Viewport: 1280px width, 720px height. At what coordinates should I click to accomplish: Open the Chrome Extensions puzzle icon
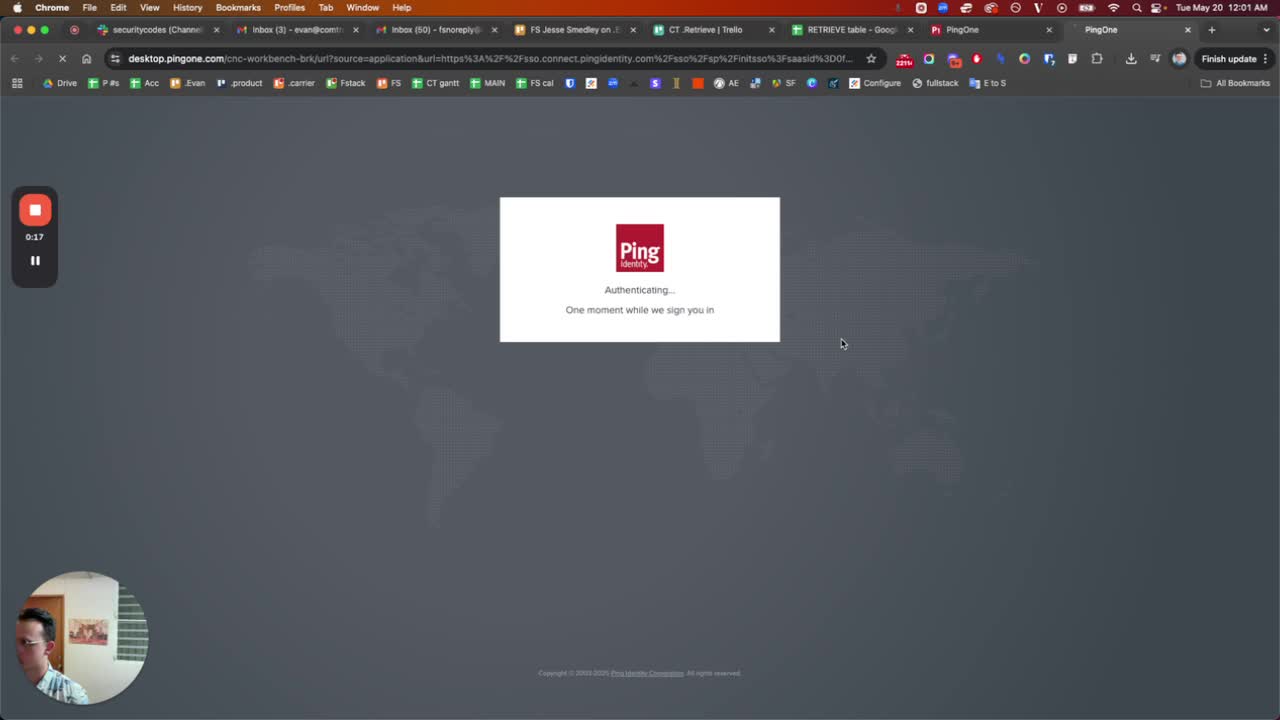1097,59
